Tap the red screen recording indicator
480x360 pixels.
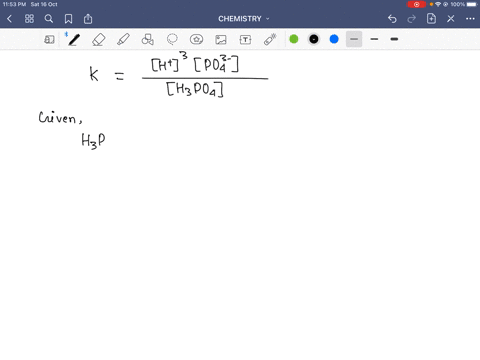tap(416, 4)
